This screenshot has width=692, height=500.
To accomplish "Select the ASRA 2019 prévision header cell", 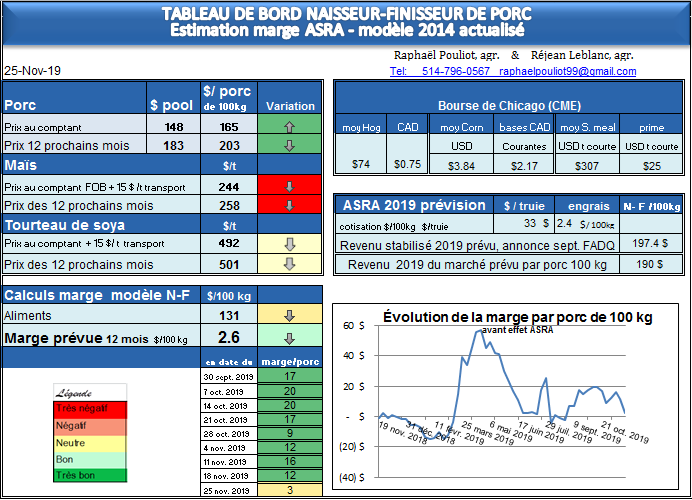I will click(x=413, y=205).
